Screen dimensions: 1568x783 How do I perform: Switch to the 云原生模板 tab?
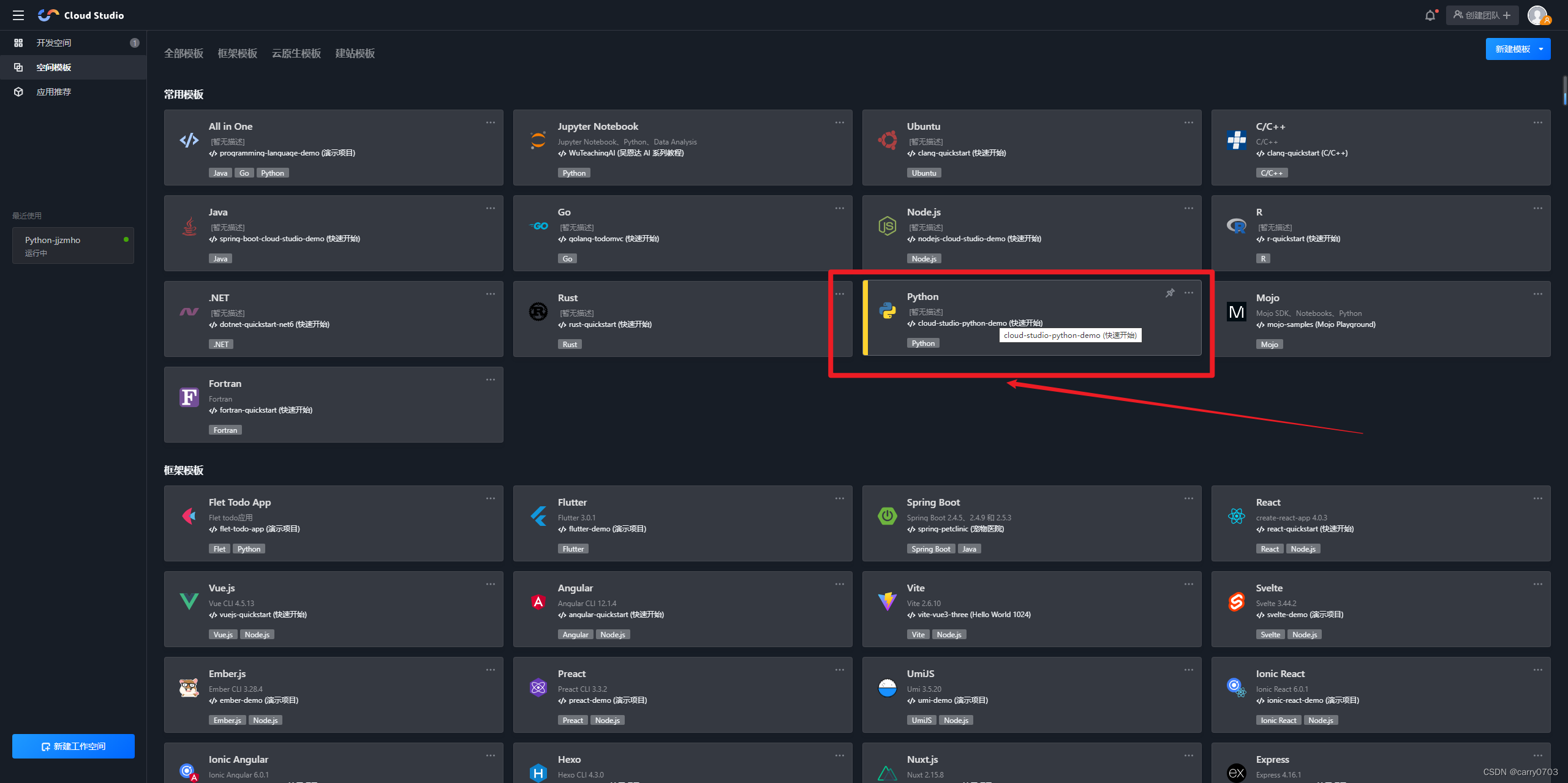(x=296, y=53)
